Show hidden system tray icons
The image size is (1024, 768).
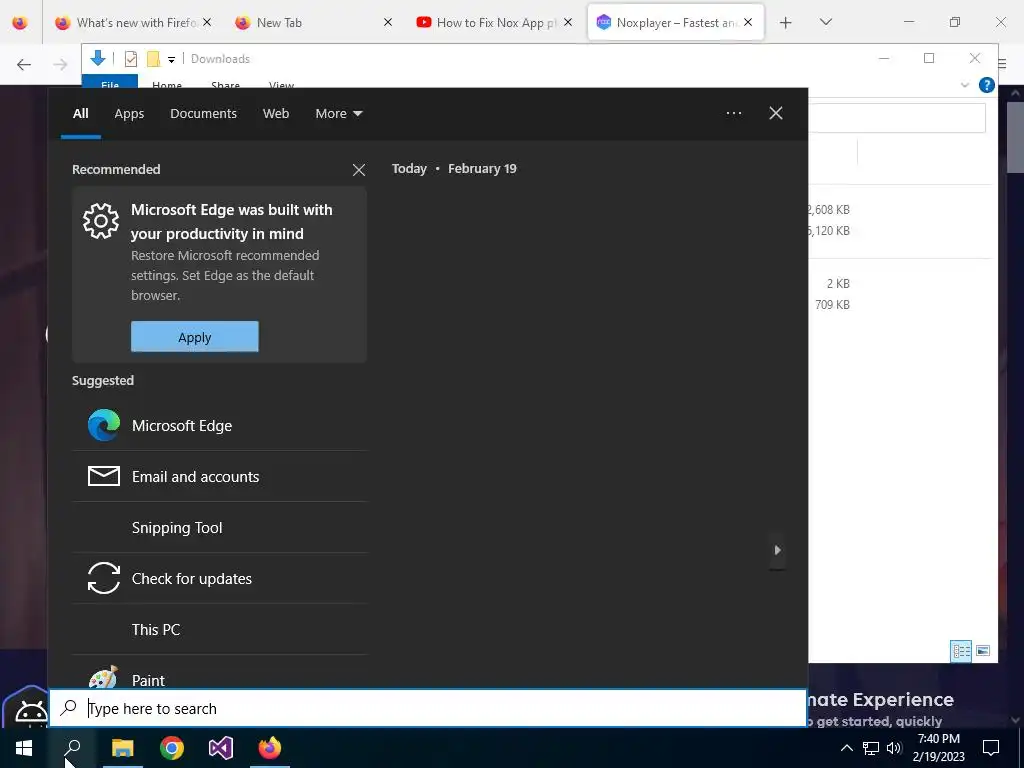846,748
